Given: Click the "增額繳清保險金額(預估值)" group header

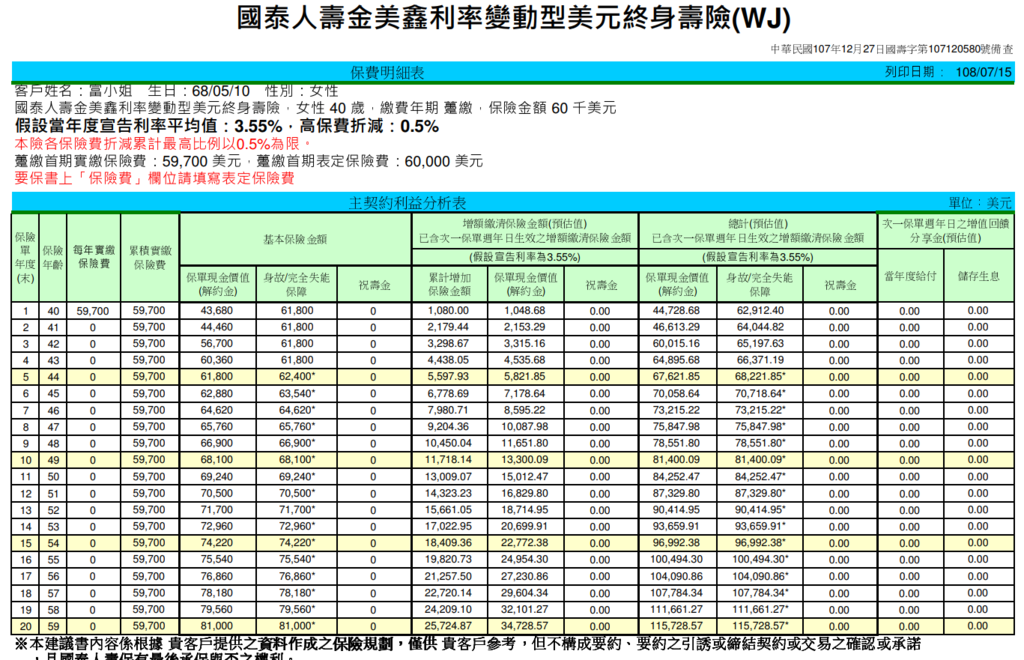Looking at the screenshot, I should pos(525,231).
